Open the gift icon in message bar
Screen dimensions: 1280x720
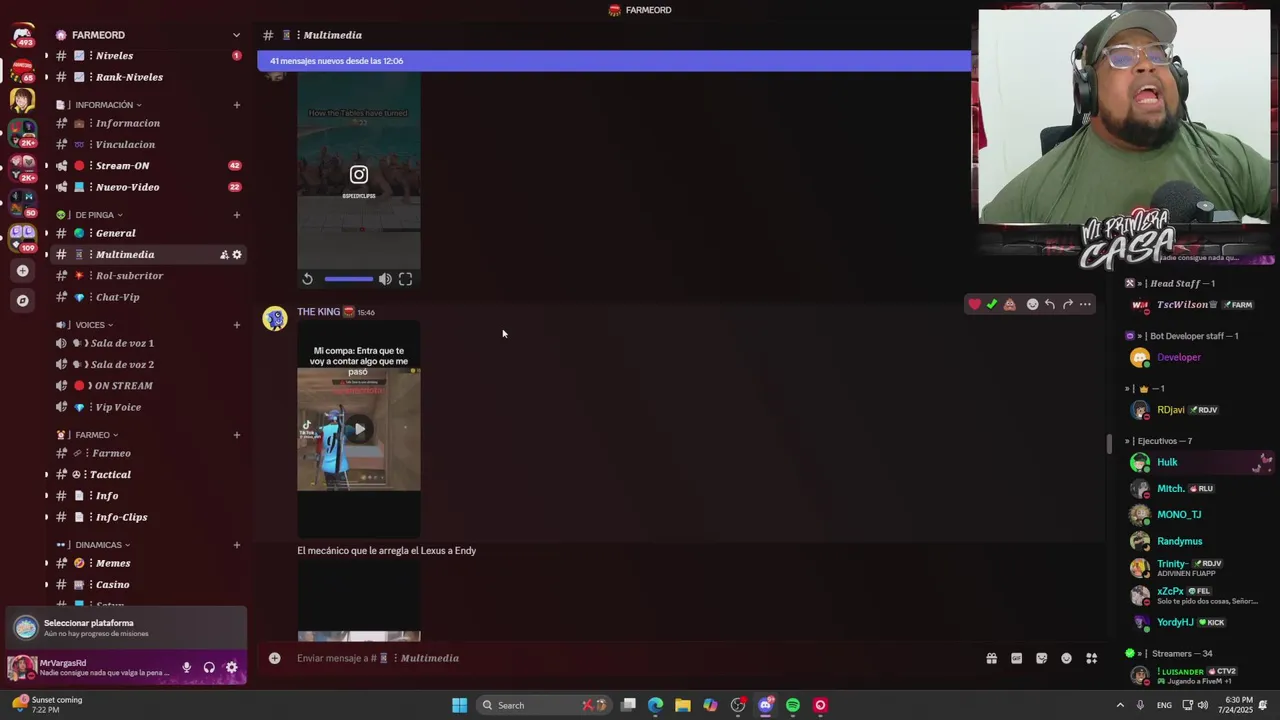point(991,658)
